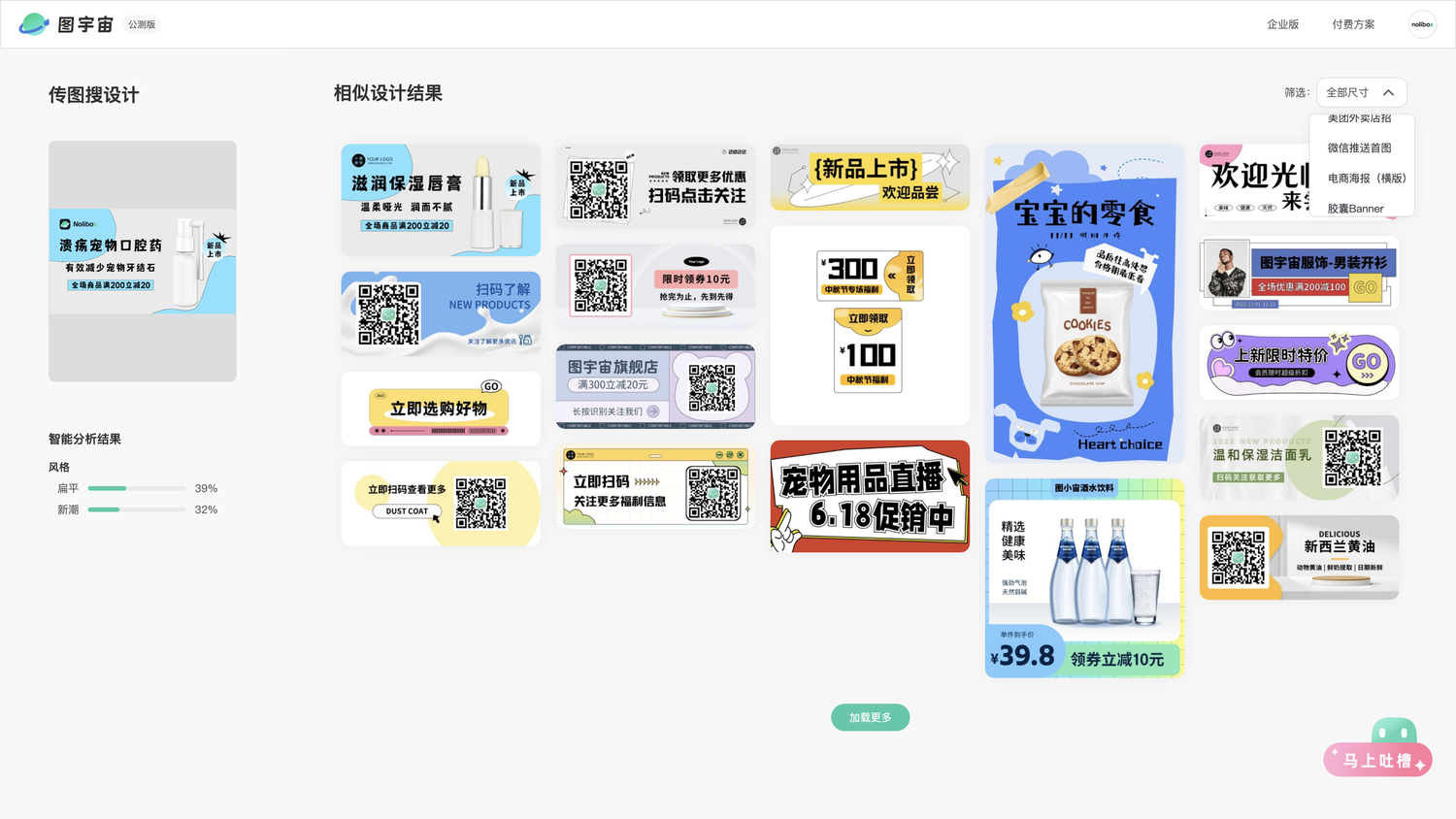Open the nolibox user avatar
This screenshot has height=819, width=1456.
1422,24
